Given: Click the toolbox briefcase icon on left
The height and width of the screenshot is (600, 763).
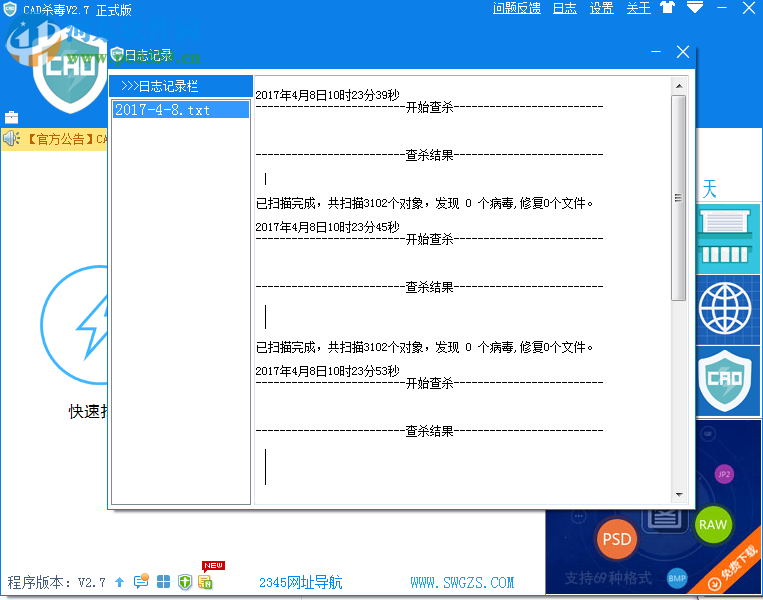Looking at the screenshot, I should pyautogui.click(x=11, y=117).
